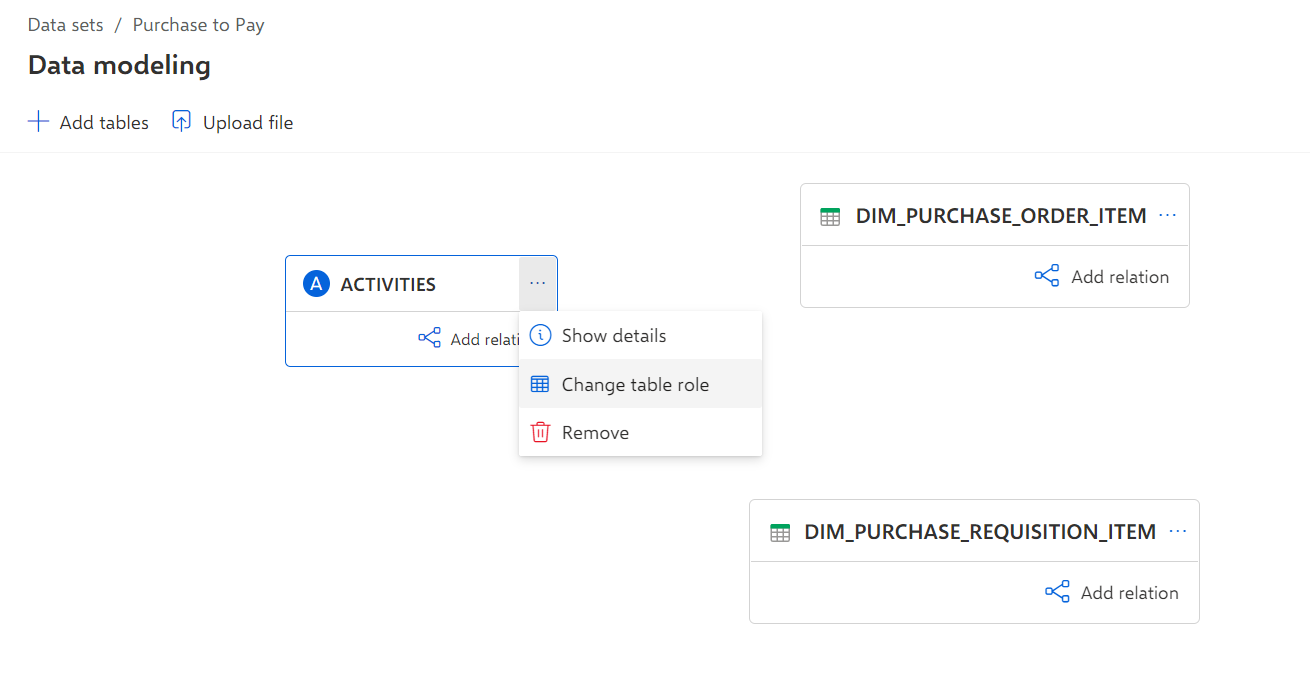The width and height of the screenshot is (1310, 695).
Task: Go to Data sets breadcrumb
Action: (x=66, y=25)
